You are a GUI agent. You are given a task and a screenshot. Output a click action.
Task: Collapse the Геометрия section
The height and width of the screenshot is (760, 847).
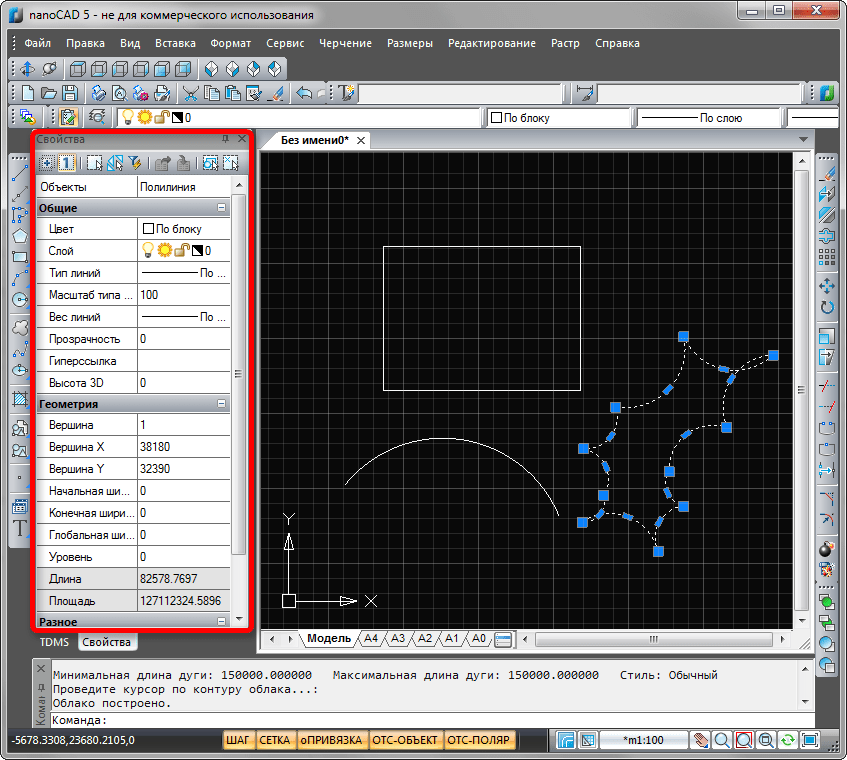coord(221,403)
